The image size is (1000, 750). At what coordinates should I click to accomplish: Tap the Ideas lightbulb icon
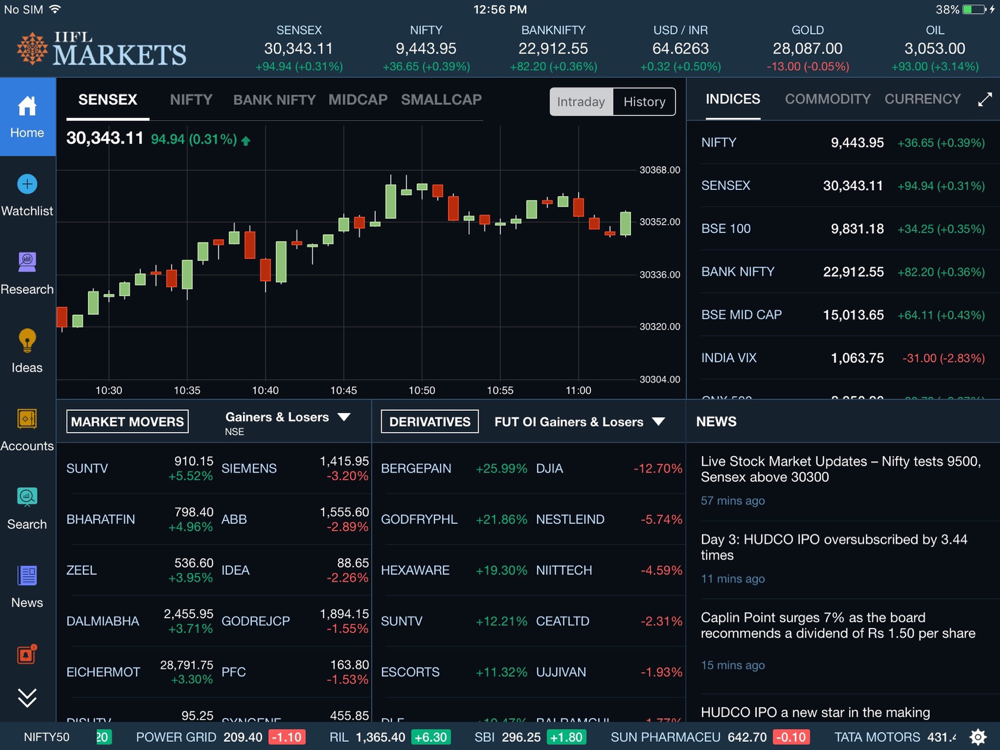point(27,341)
